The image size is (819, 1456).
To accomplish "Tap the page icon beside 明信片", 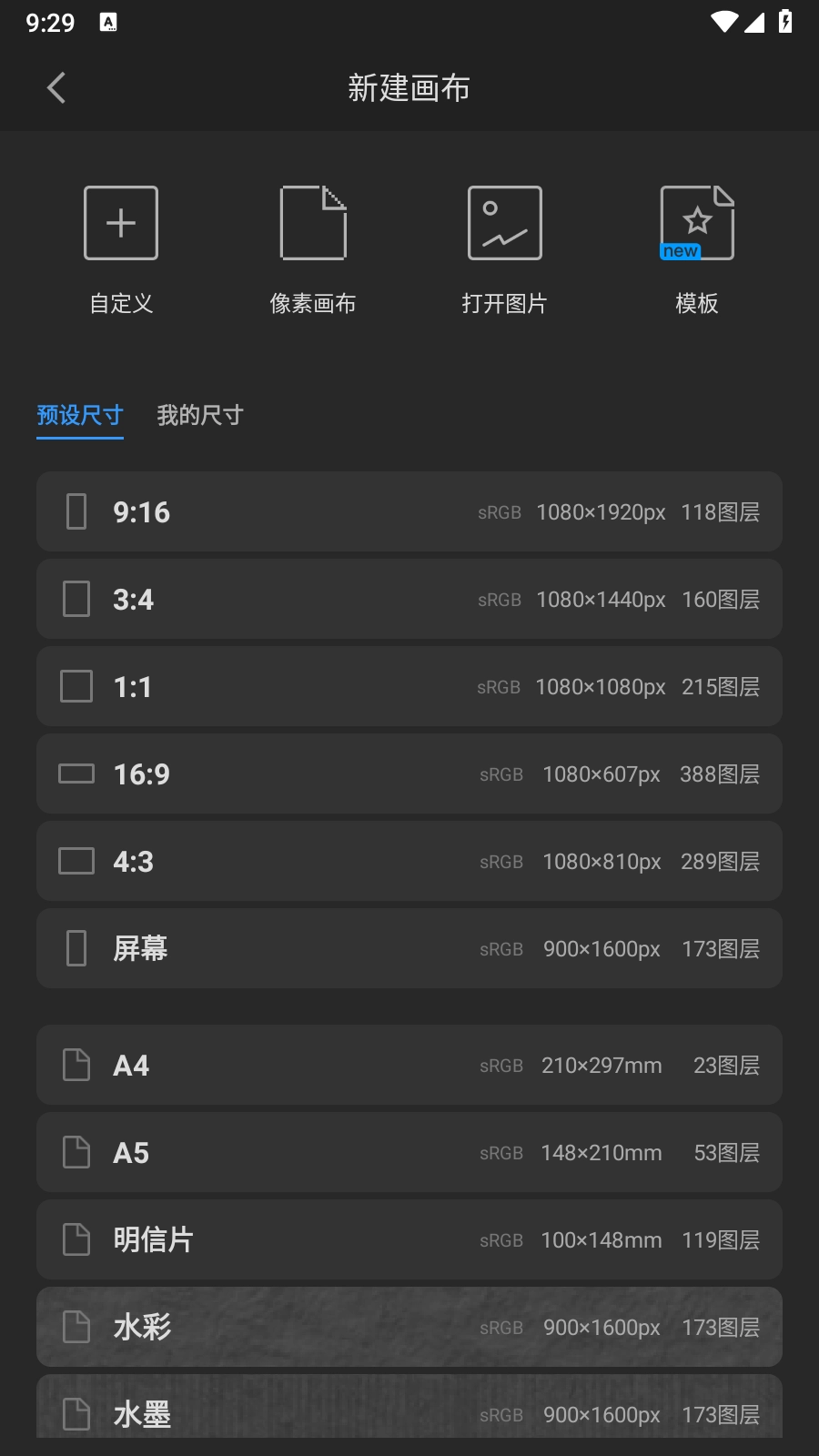I will point(76,1239).
